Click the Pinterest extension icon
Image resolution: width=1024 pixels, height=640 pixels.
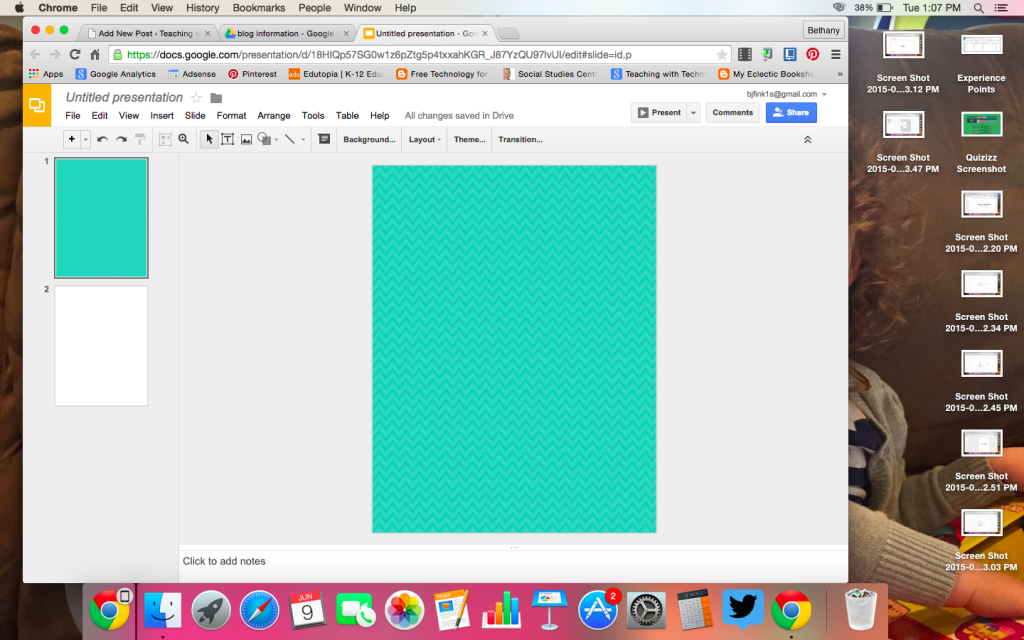tap(812, 54)
